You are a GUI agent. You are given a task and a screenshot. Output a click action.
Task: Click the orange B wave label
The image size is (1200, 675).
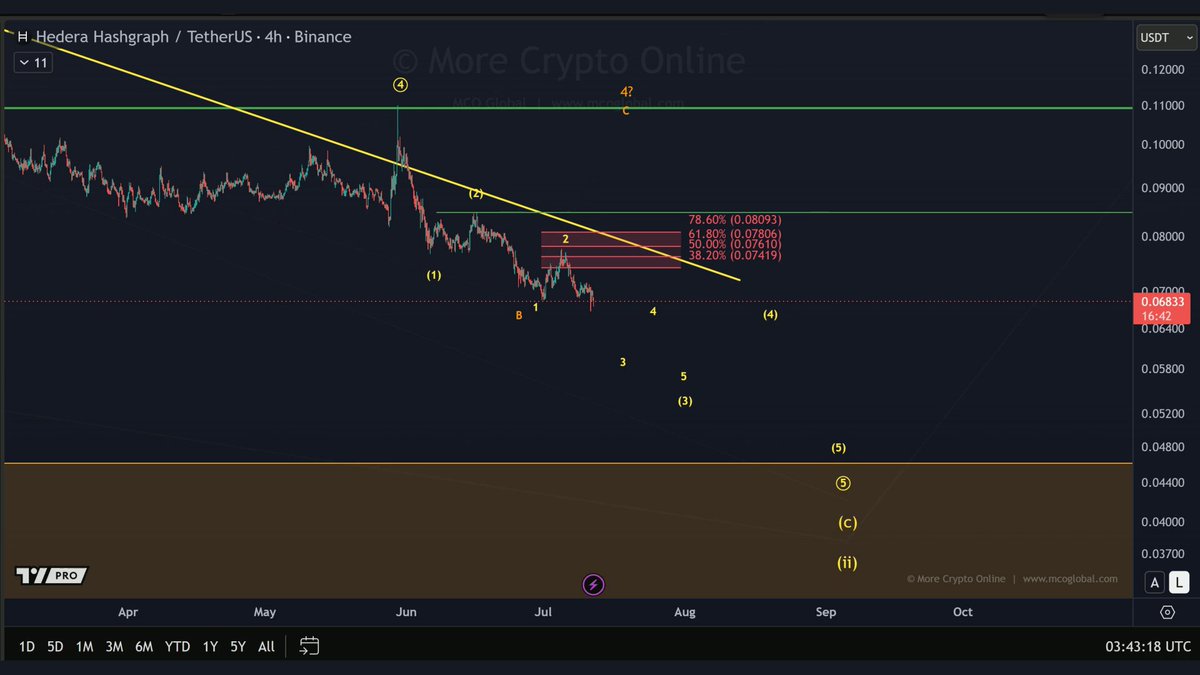click(x=519, y=316)
